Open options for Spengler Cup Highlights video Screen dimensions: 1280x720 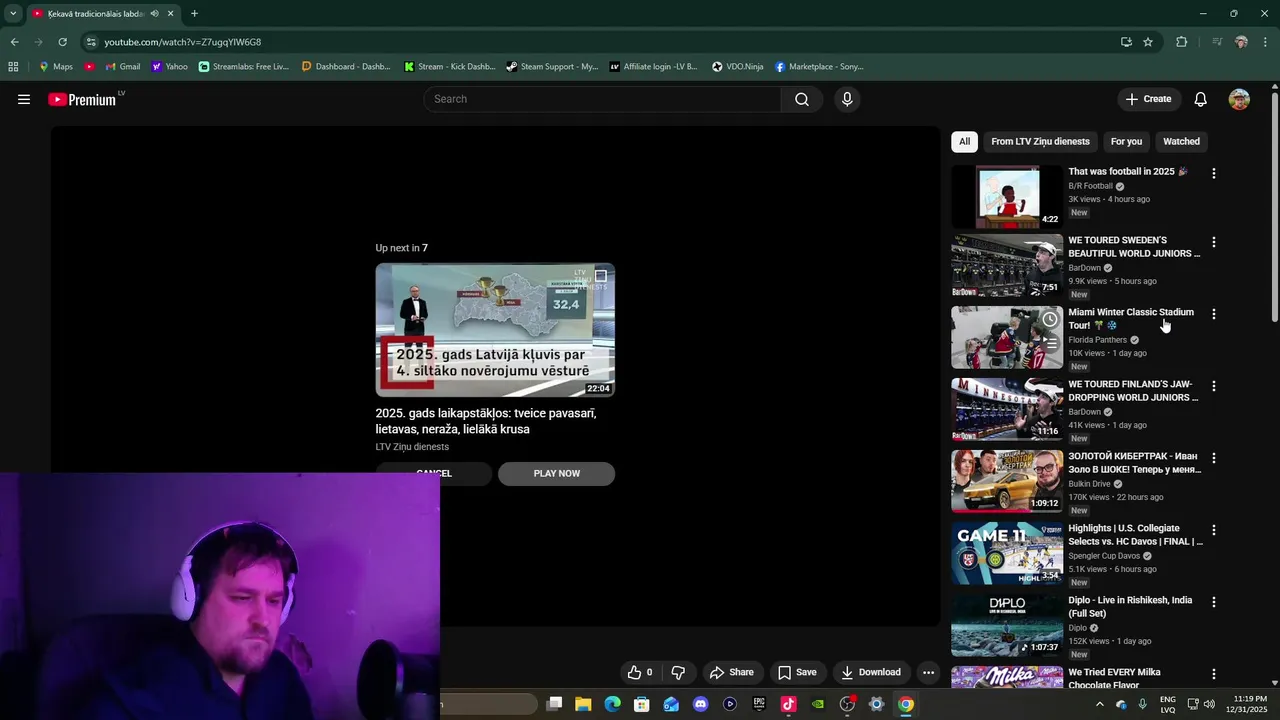[x=1214, y=530]
